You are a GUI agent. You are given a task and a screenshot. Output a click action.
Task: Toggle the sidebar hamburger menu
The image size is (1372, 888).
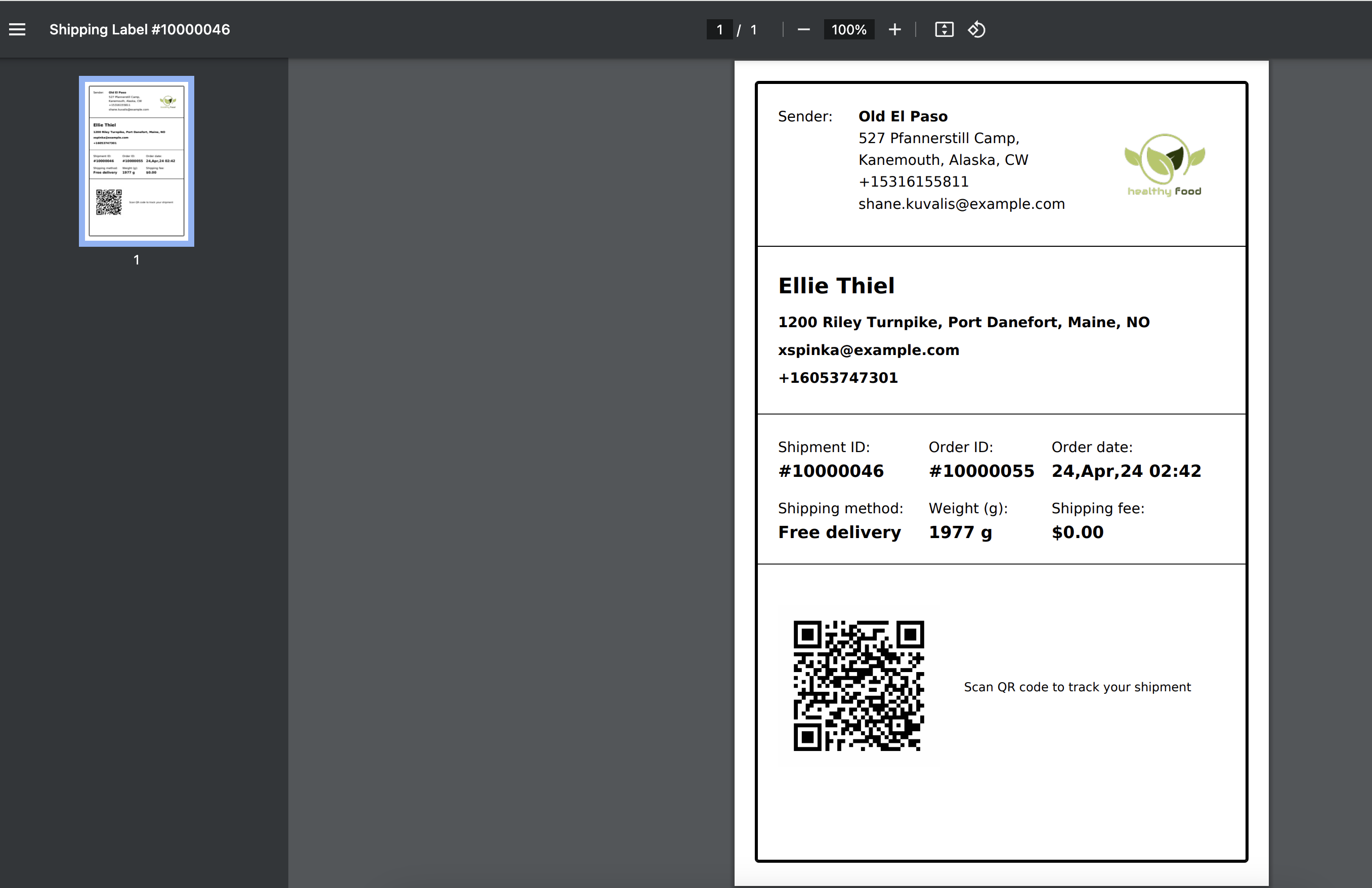click(x=17, y=29)
